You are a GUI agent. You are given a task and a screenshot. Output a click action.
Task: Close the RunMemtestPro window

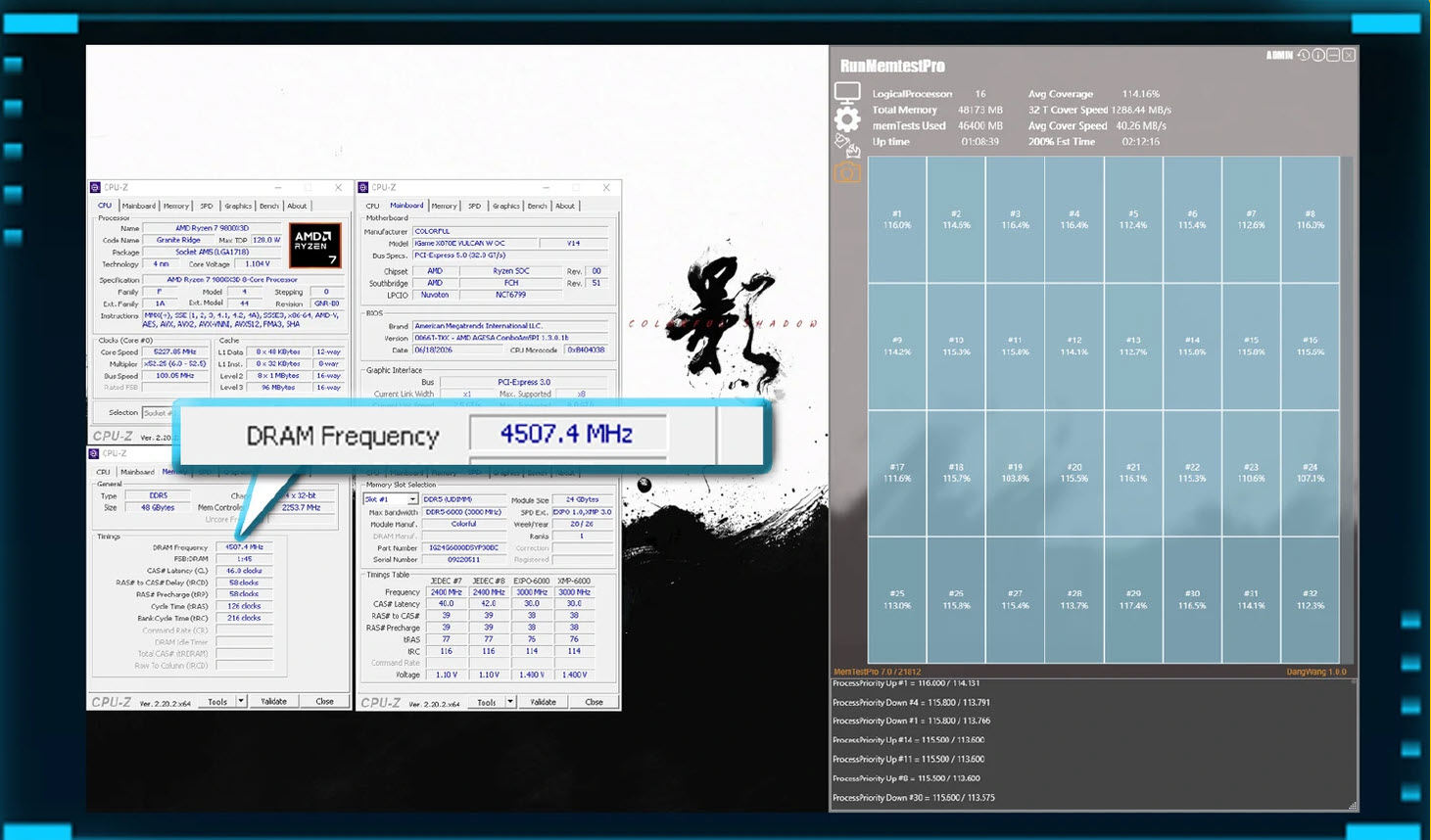tap(1349, 55)
